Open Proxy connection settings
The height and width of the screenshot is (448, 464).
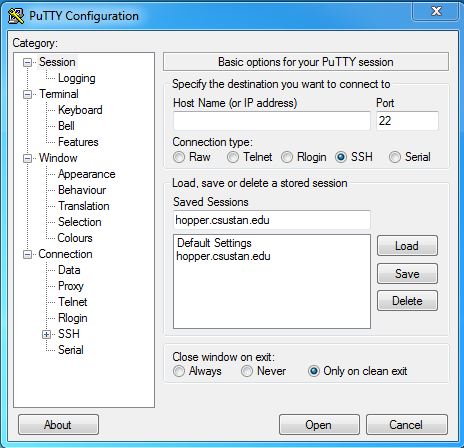coord(71,286)
